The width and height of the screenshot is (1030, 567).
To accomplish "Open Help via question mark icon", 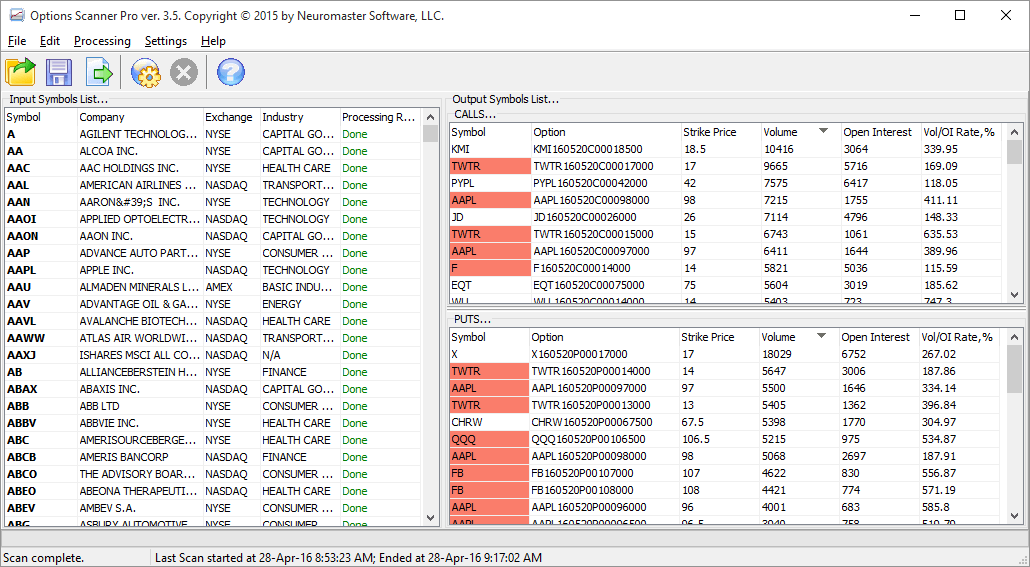I will (x=231, y=72).
